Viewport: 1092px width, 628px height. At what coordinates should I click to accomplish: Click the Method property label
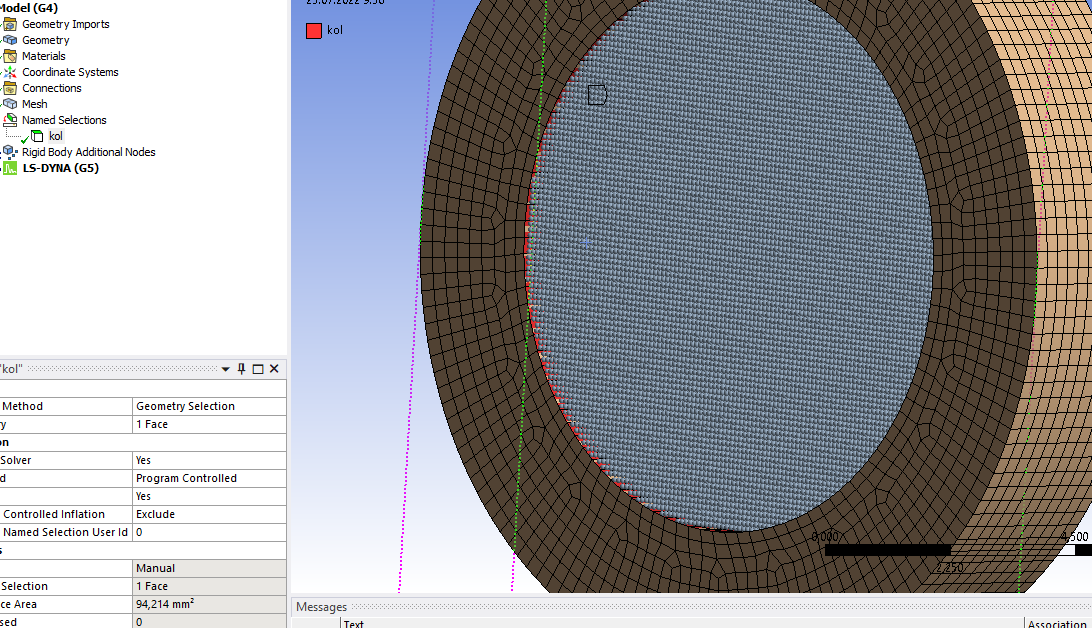pyautogui.click(x=23, y=407)
